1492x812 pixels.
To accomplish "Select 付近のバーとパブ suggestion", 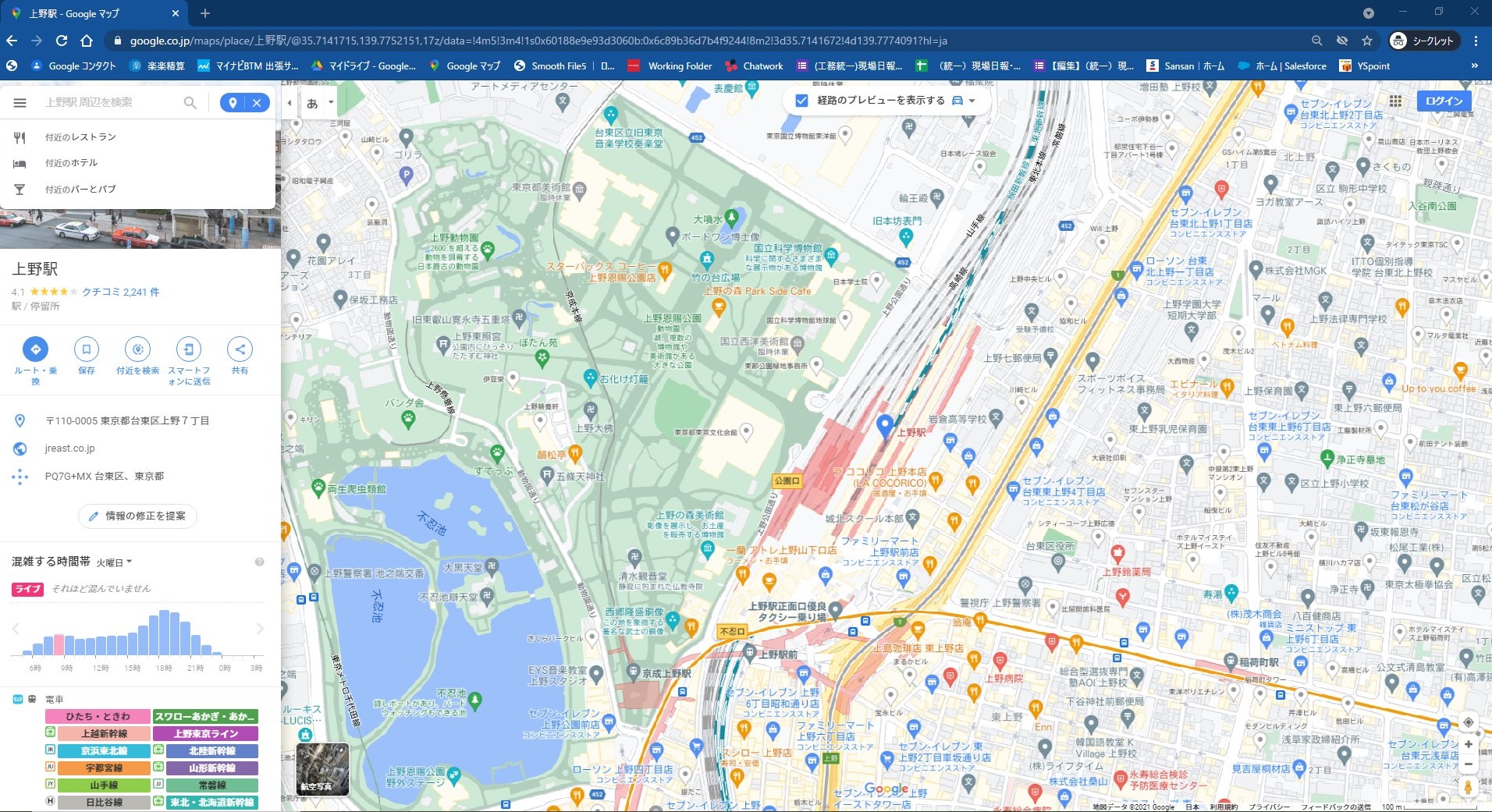I will click(138, 190).
